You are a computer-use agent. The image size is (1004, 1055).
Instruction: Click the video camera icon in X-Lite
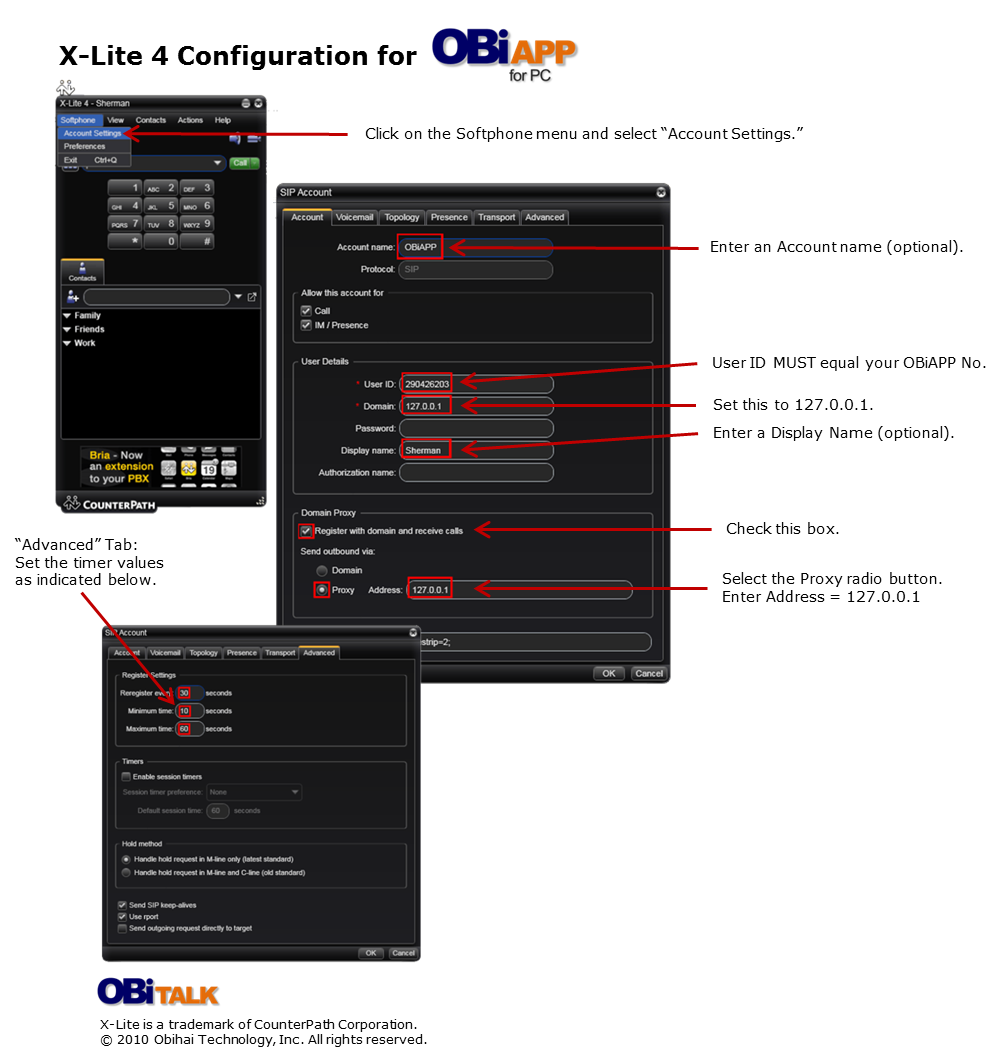click(254, 138)
